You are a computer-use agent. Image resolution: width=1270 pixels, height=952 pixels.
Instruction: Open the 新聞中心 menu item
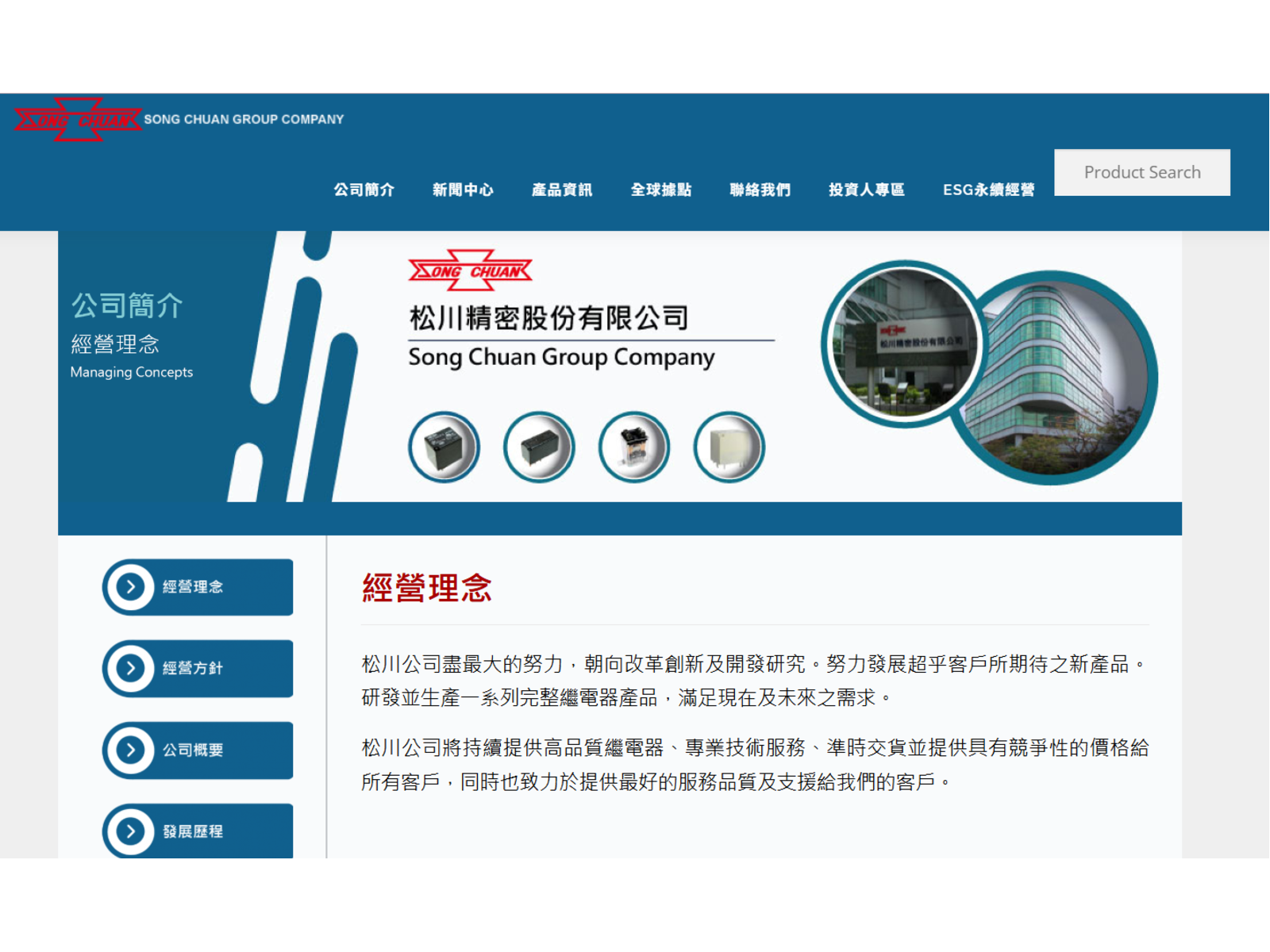463,190
